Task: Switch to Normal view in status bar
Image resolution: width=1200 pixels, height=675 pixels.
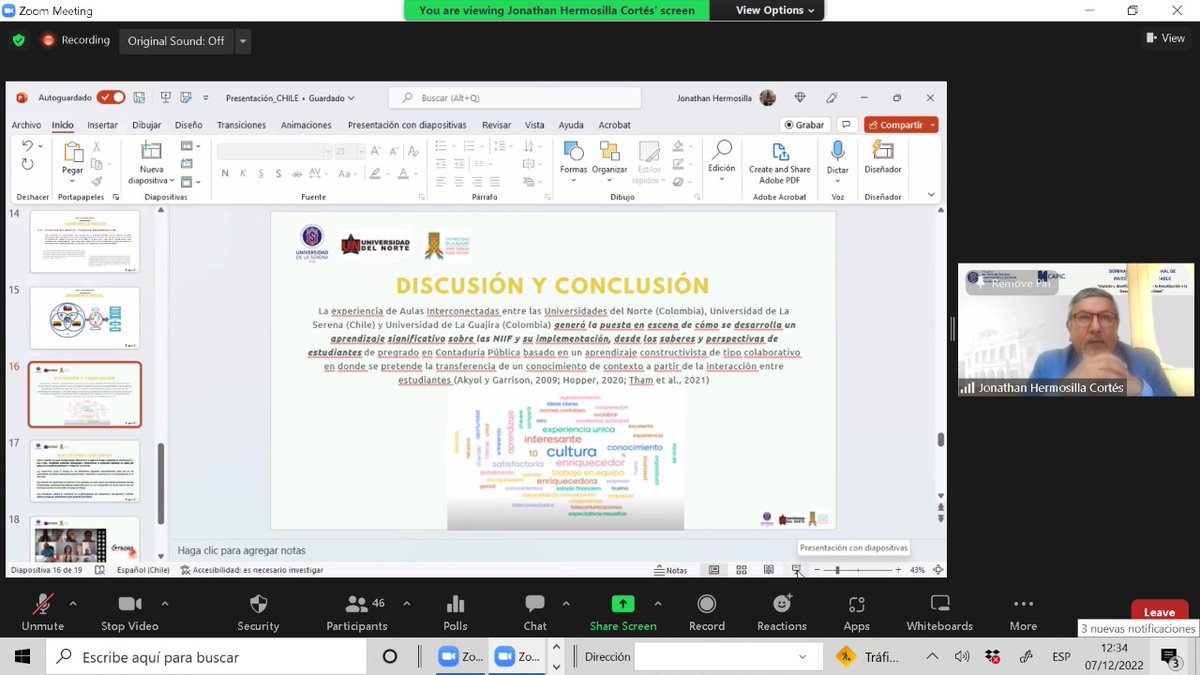Action: click(714, 570)
